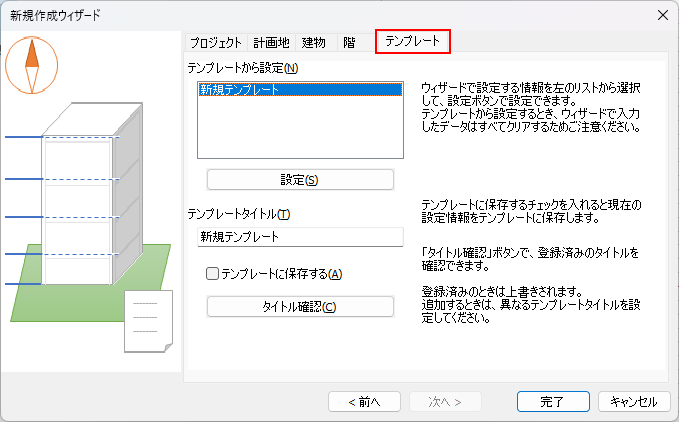Click the 次へ> button
The height and width of the screenshot is (422, 679).
[445, 401]
